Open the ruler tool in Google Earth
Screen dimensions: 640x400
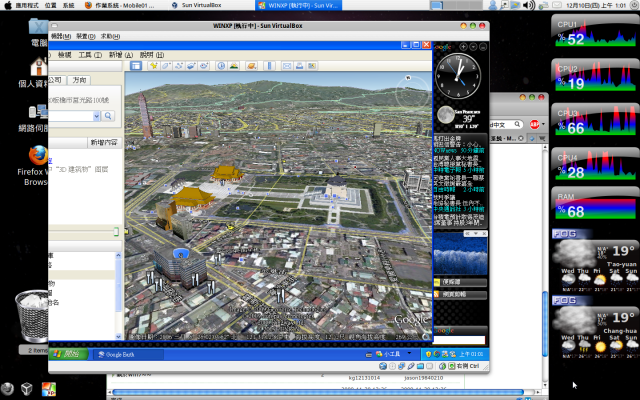coord(269,66)
